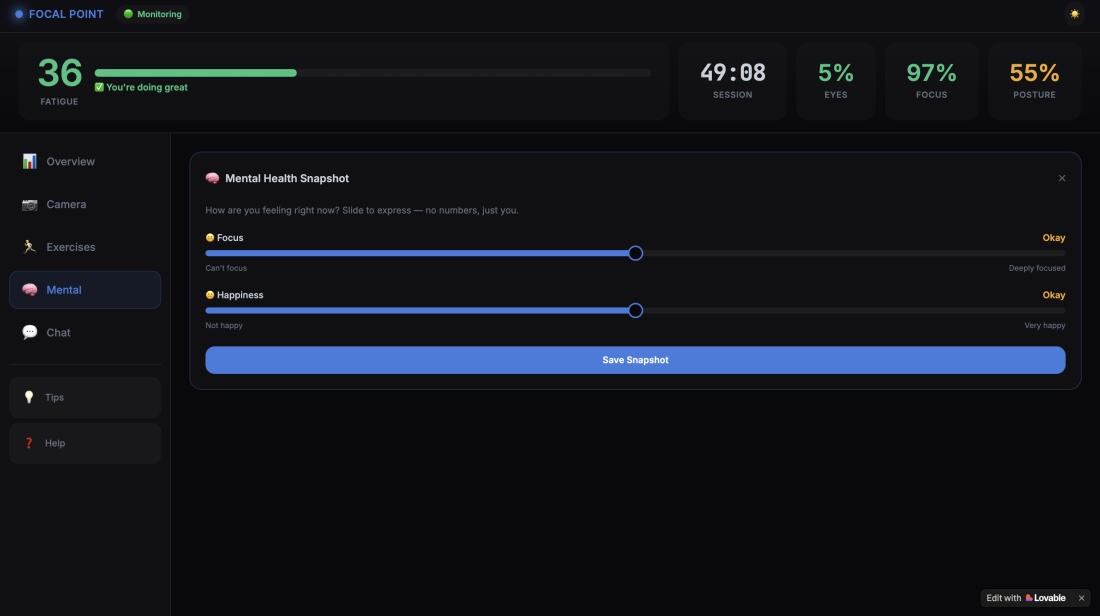Close the Mental Health Snapshot panel
The image size is (1100, 616).
click(1061, 178)
